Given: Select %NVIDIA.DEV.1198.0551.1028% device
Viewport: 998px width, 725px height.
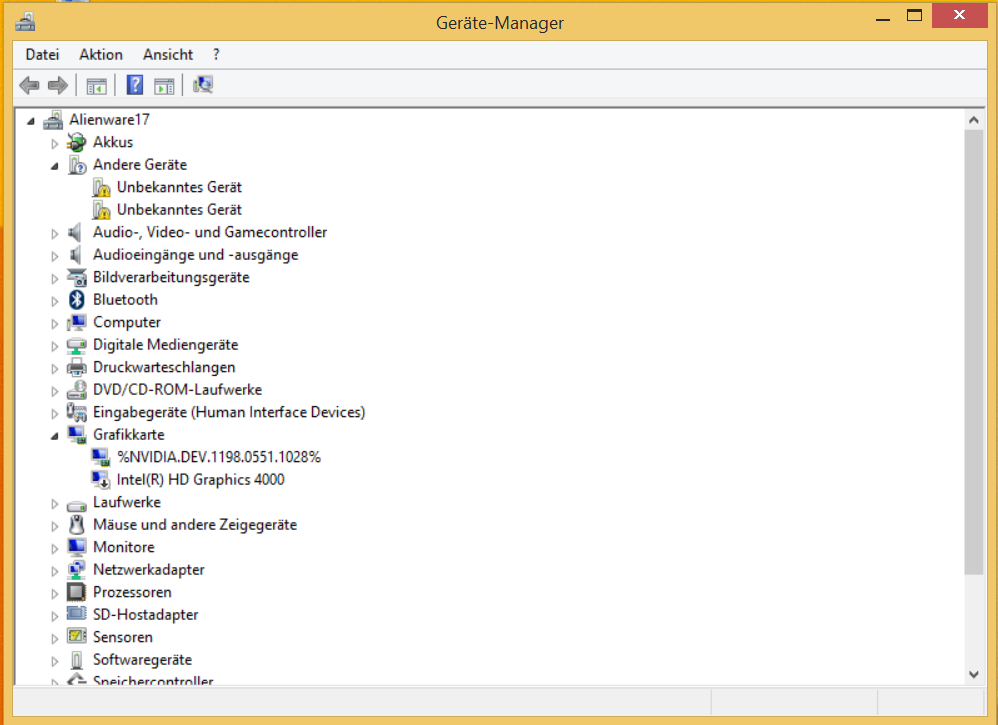Looking at the screenshot, I should point(219,457).
